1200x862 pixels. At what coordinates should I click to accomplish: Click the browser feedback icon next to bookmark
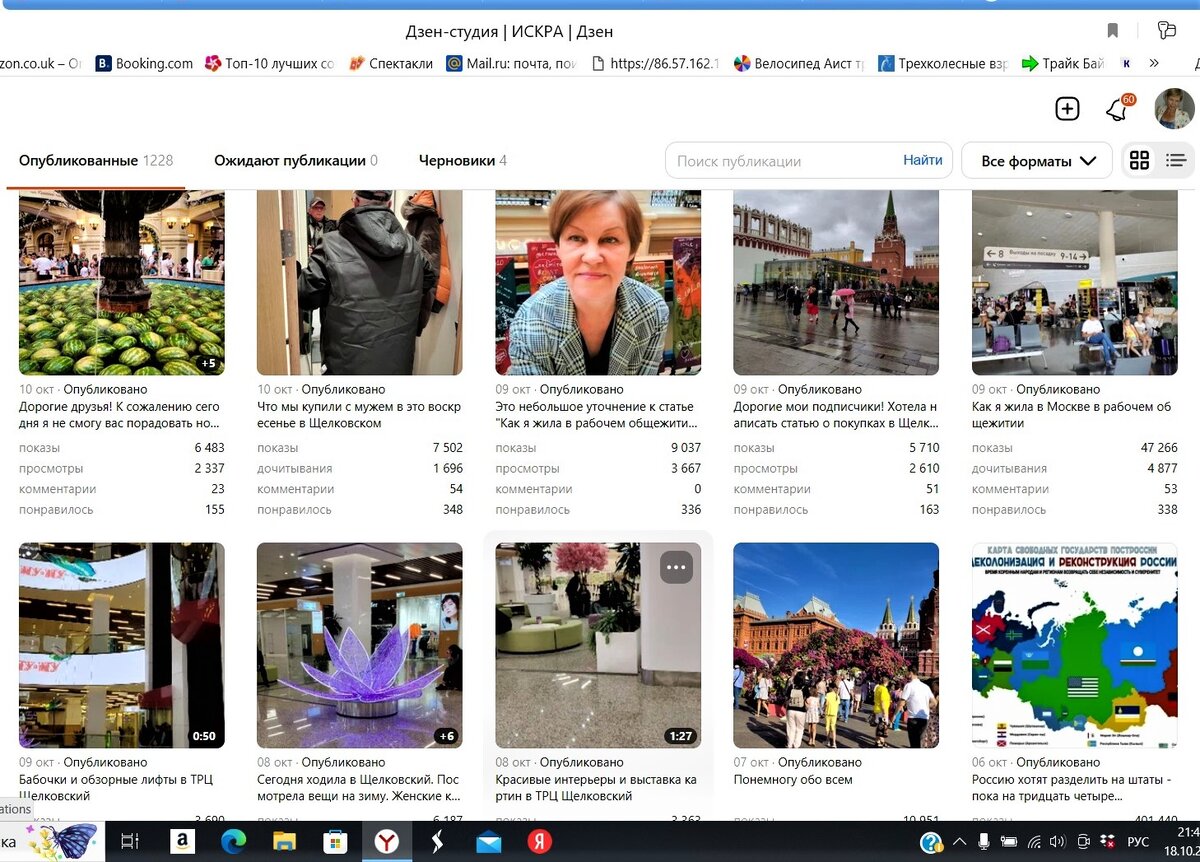click(1166, 31)
